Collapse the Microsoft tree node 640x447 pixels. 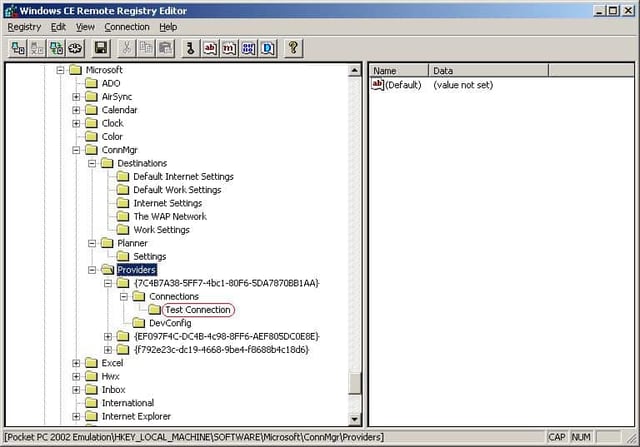(x=60, y=70)
